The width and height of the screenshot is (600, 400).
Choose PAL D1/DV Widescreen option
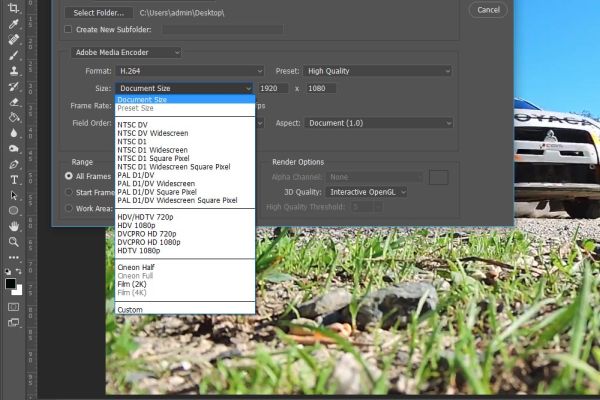185,184
